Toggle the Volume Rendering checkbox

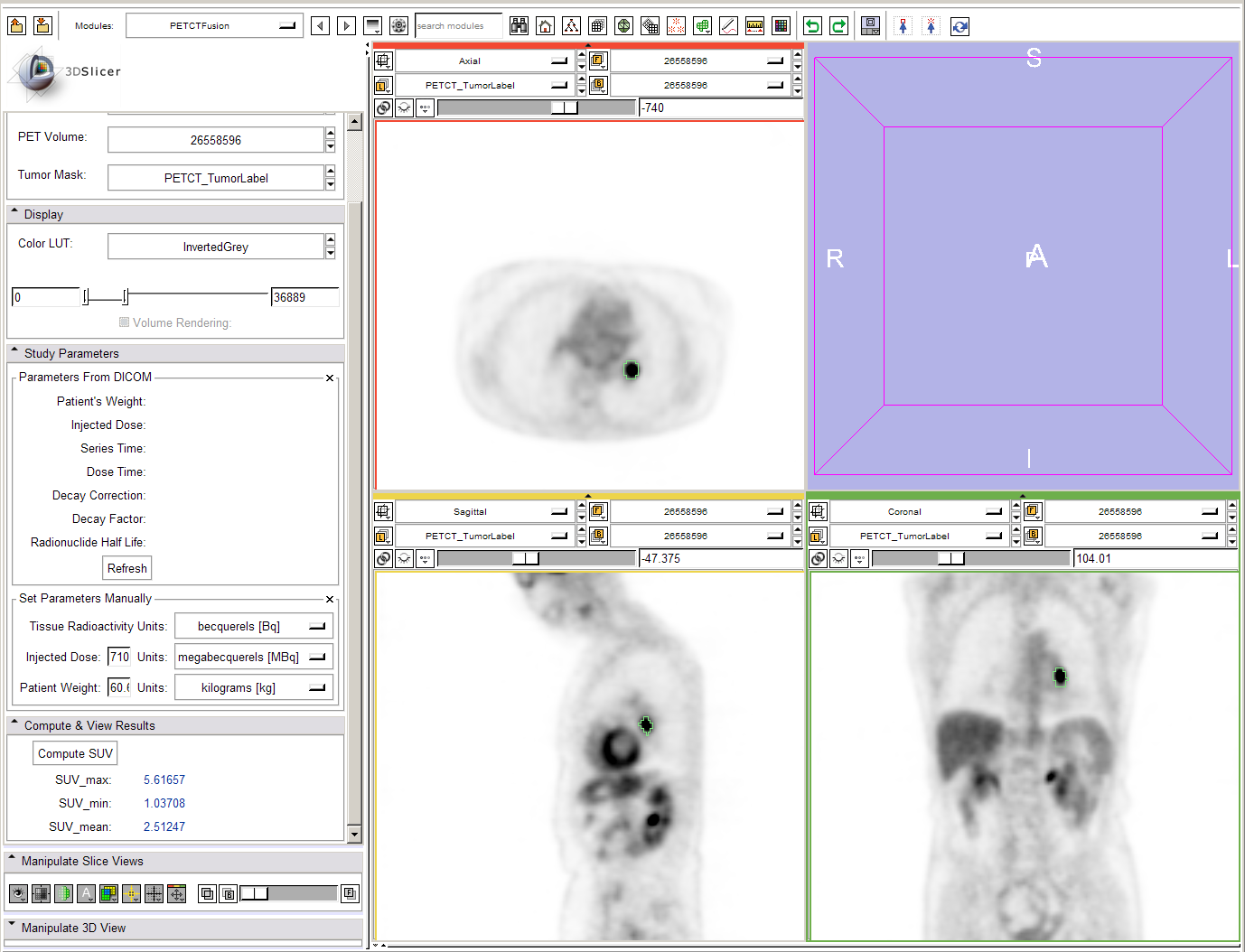point(125,322)
